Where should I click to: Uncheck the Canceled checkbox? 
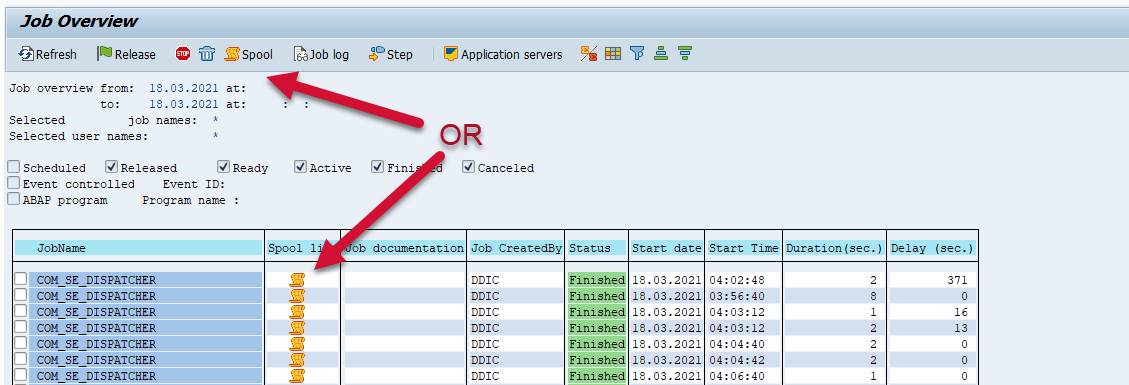coord(469,167)
